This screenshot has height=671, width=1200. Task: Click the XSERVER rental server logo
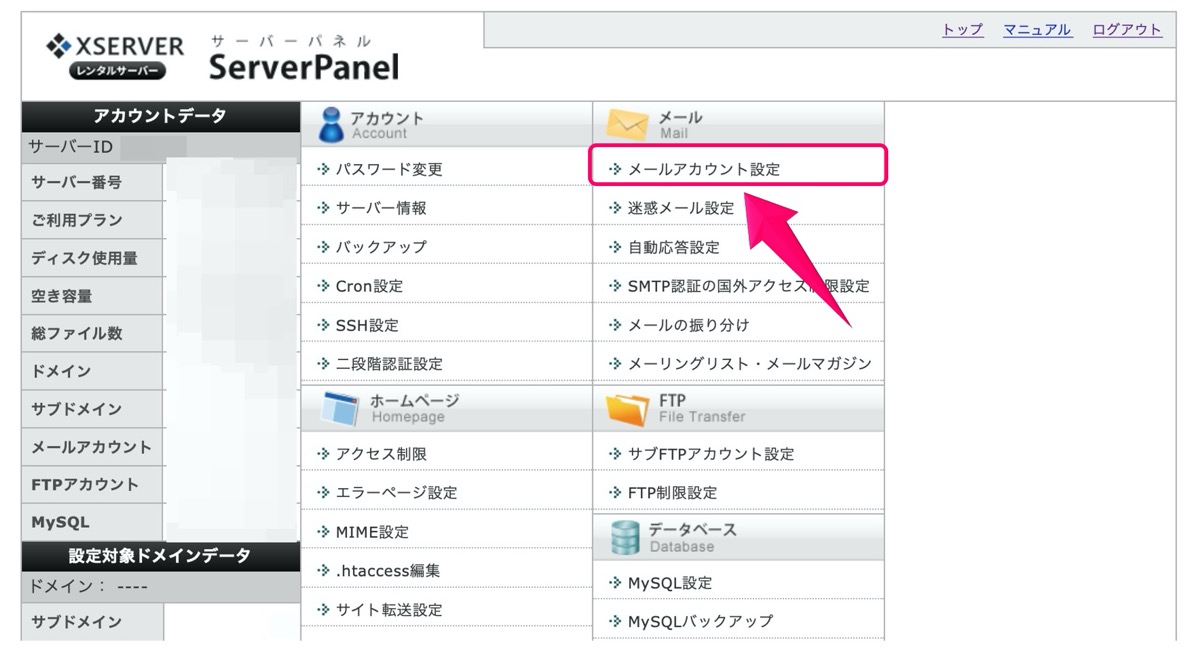click(x=116, y=58)
